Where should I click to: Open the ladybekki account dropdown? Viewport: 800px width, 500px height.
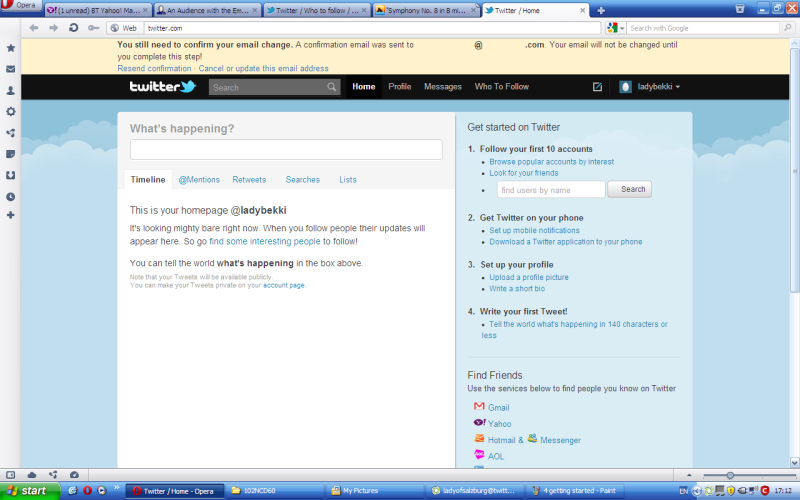point(649,87)
